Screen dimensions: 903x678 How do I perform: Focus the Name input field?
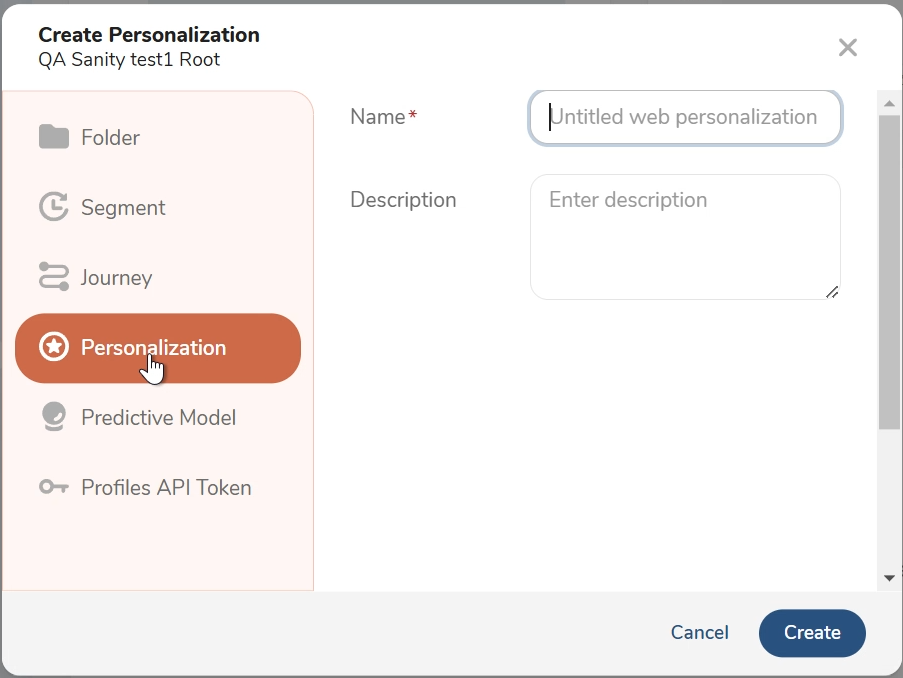[x=685, y=117]
